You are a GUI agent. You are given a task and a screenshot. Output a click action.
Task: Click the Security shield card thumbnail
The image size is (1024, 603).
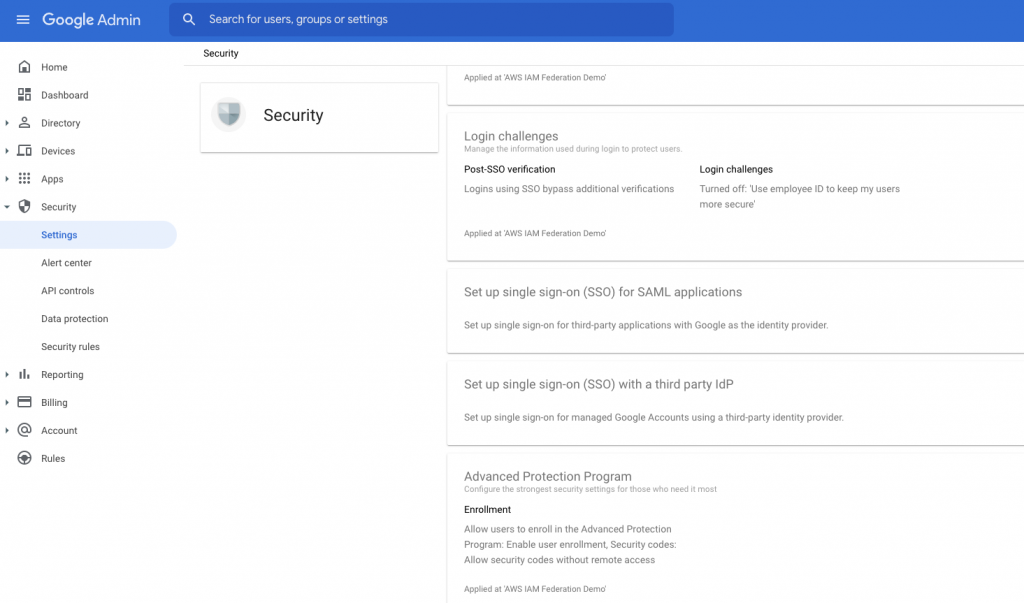229,114
